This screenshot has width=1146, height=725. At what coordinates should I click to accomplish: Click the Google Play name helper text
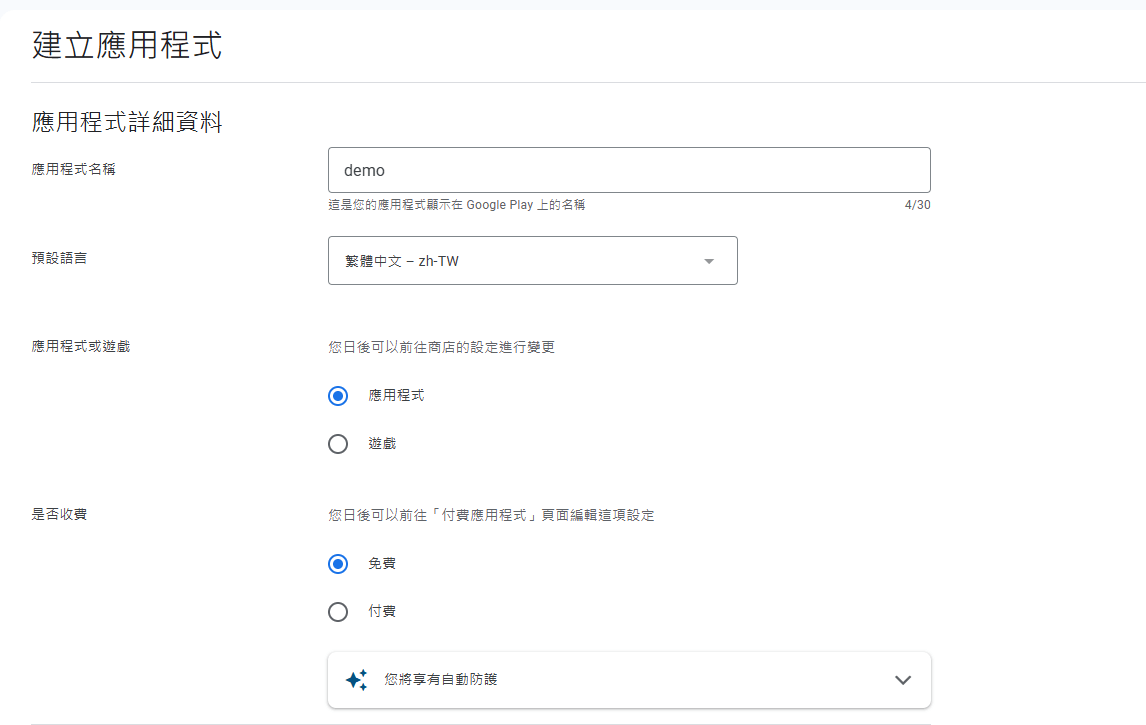point(457,205)
